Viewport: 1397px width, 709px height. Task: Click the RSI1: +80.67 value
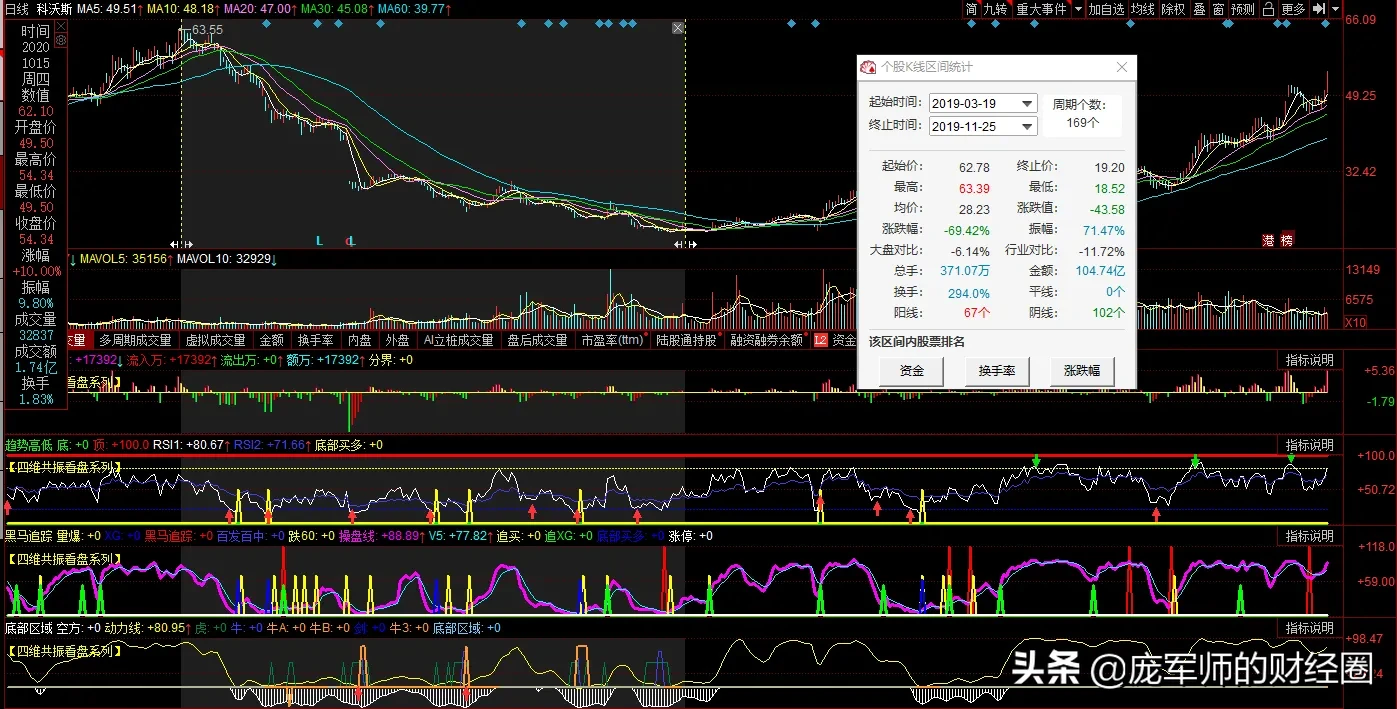(188, 445)
